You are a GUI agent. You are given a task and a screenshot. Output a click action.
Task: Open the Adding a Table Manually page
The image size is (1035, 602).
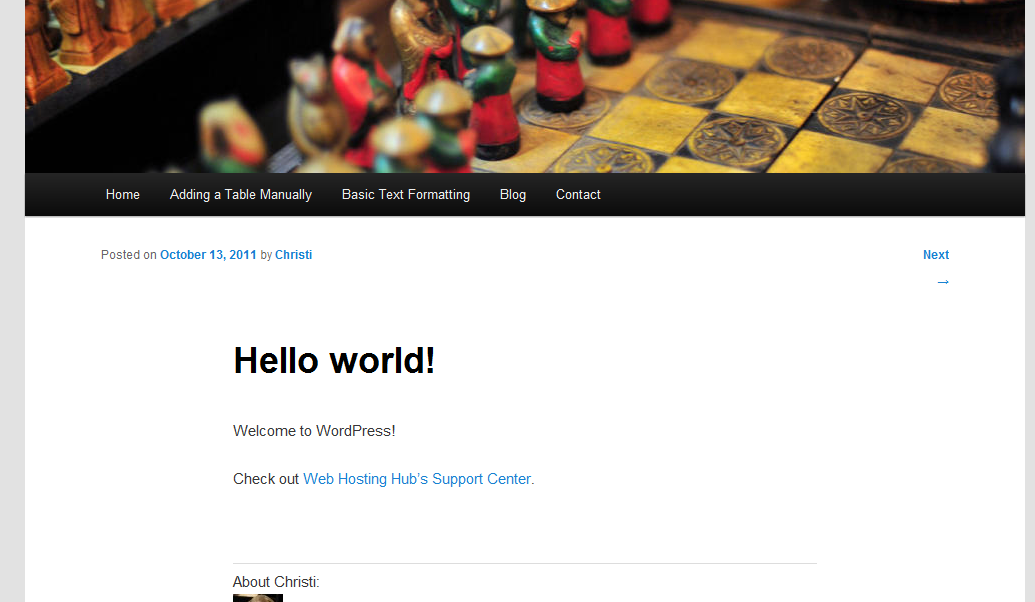240,195
